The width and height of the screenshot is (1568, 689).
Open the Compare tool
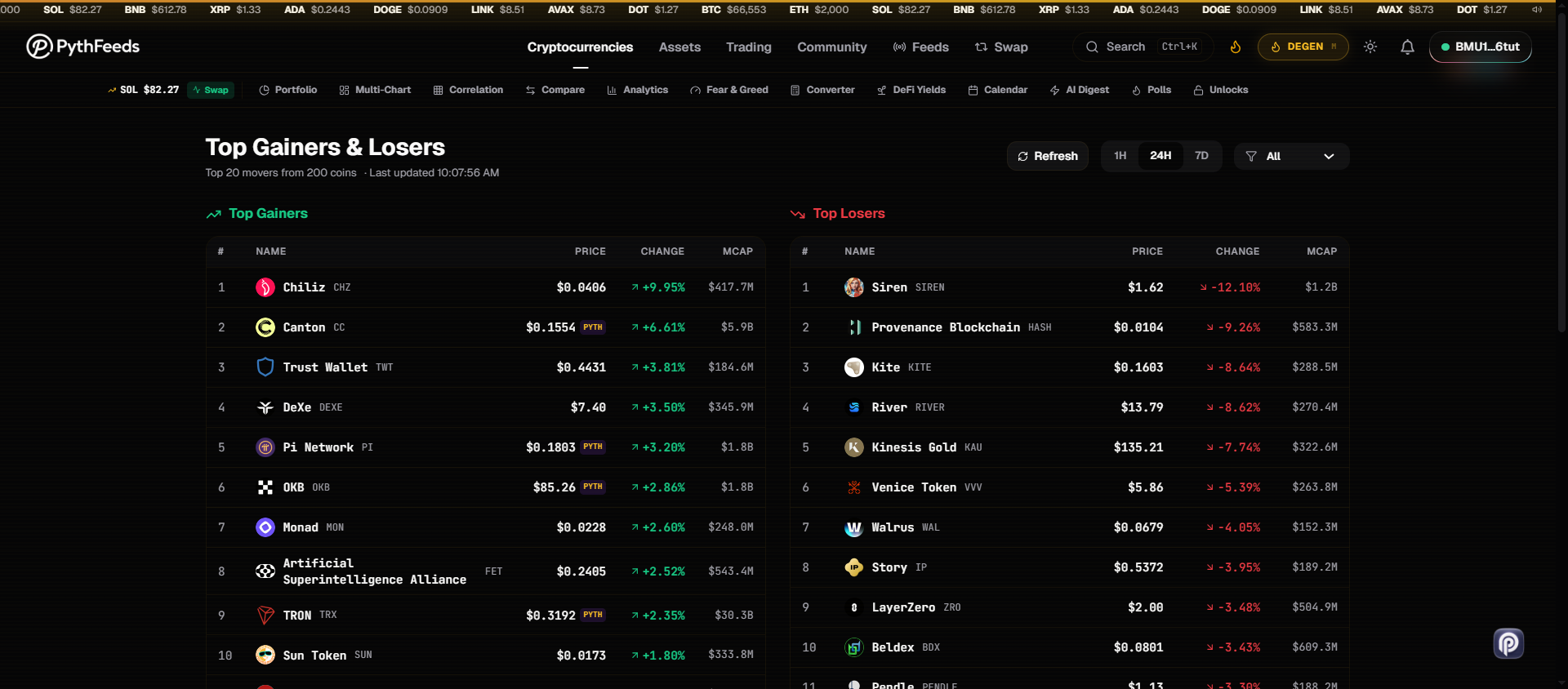point(555,90)
